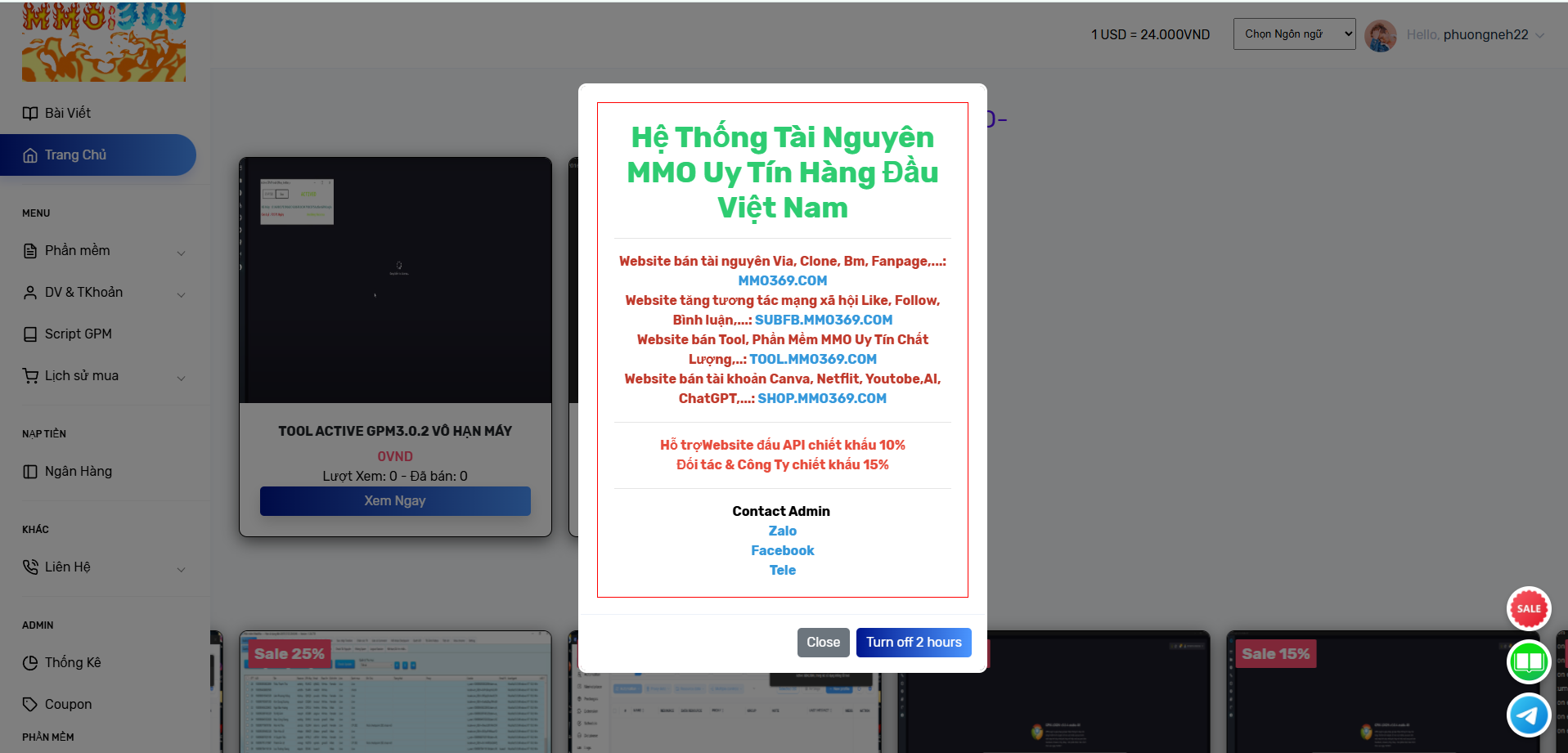Select Ngân Hàng menu item
Screen dimensions: 1568x753
[78, 472]
